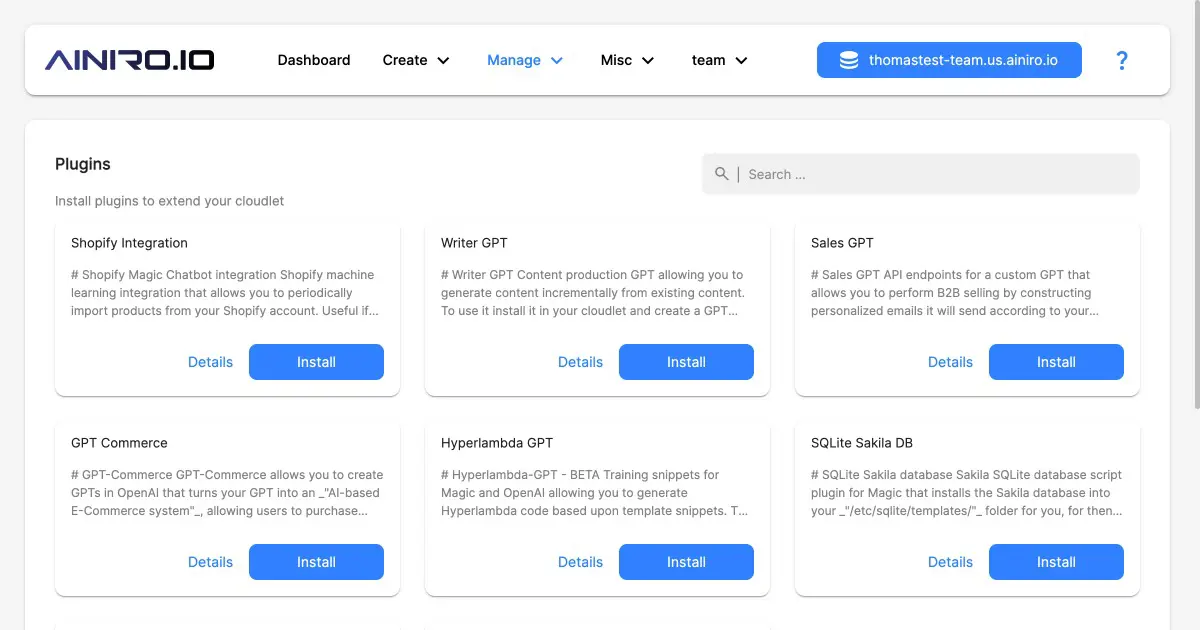Screen dimensions: 1200x630
Task: Open the Misc menu
Action: click(628, 60)
